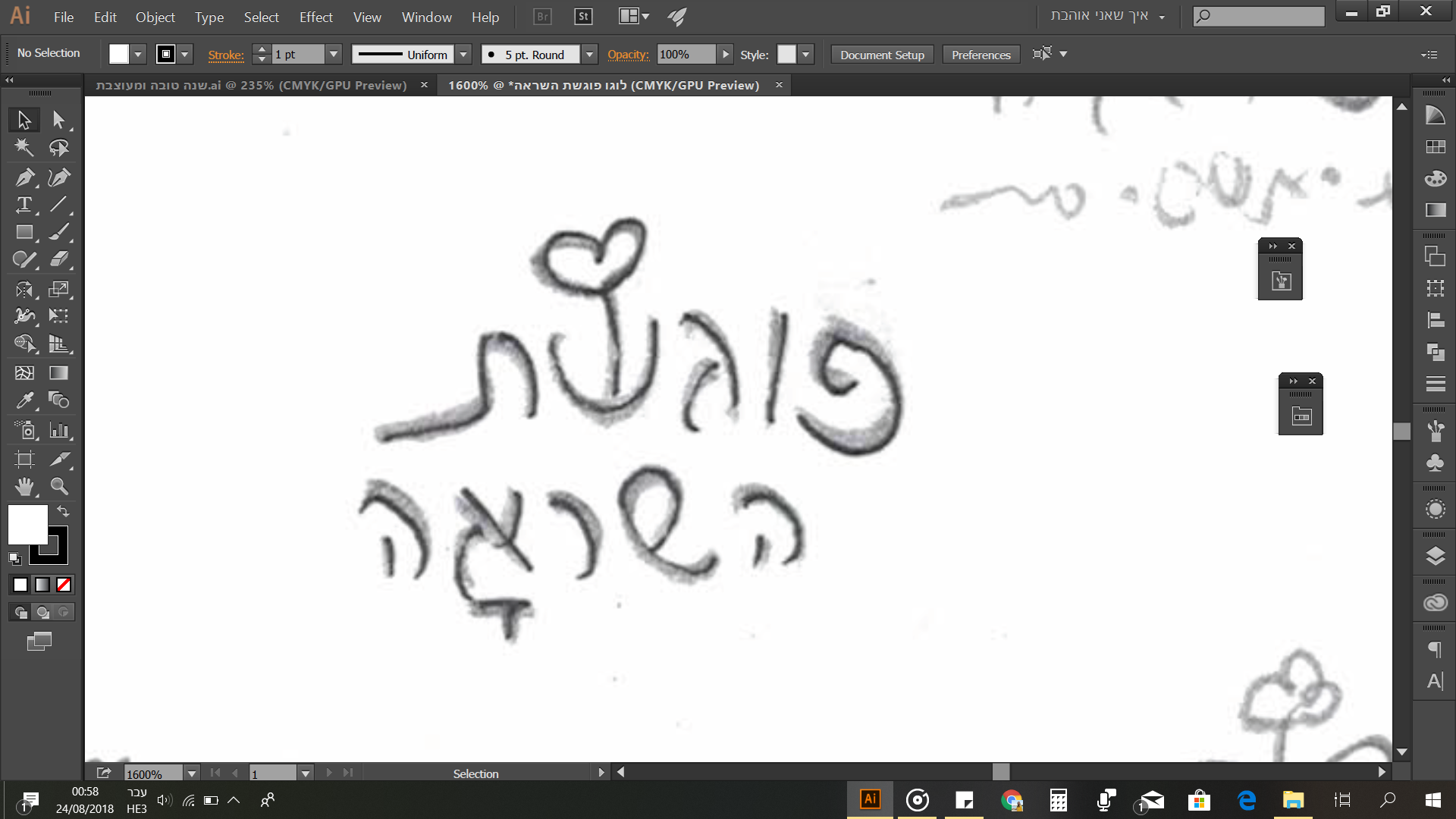Swap fill and stroke colors

63,512
